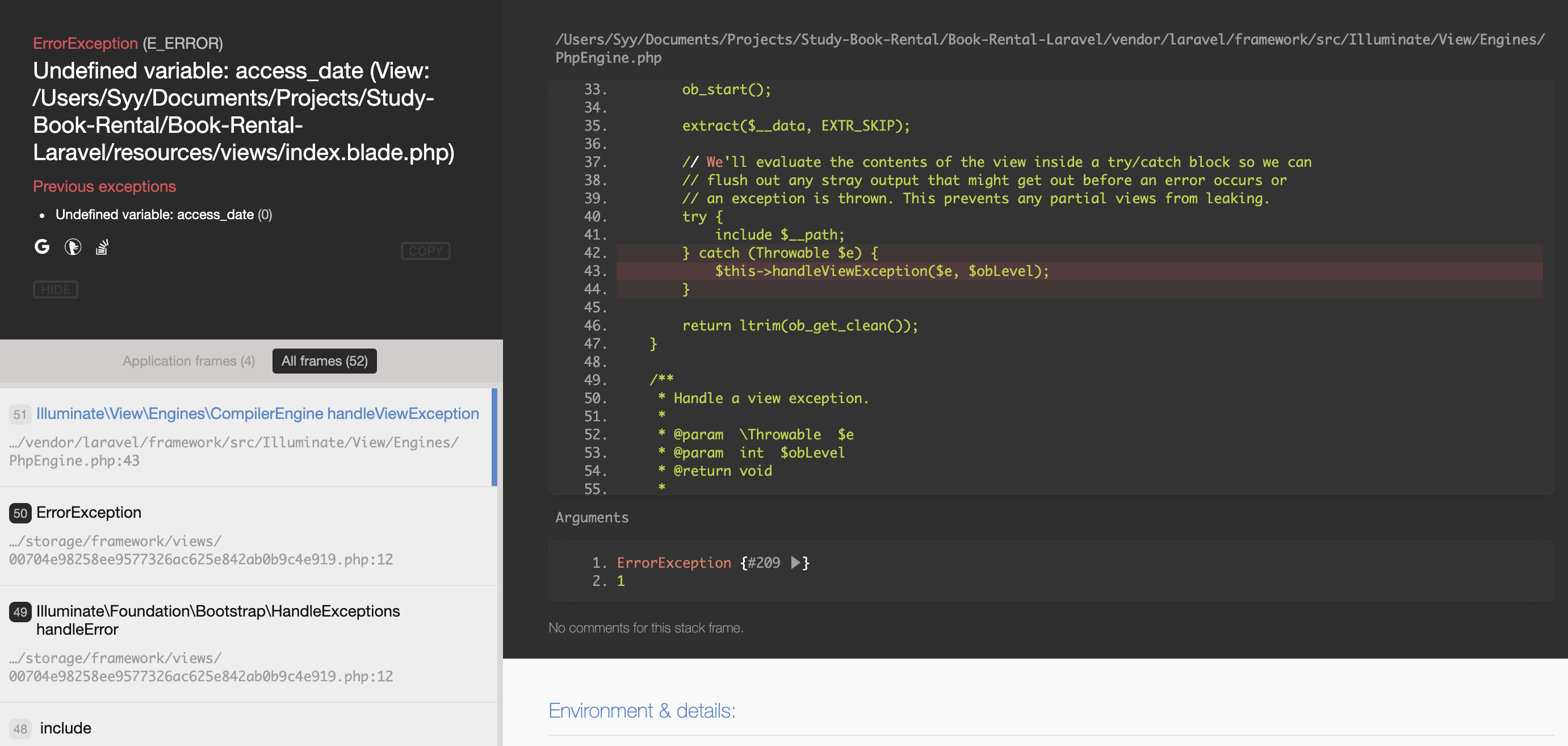Search the error on Google

coord(42,246)
